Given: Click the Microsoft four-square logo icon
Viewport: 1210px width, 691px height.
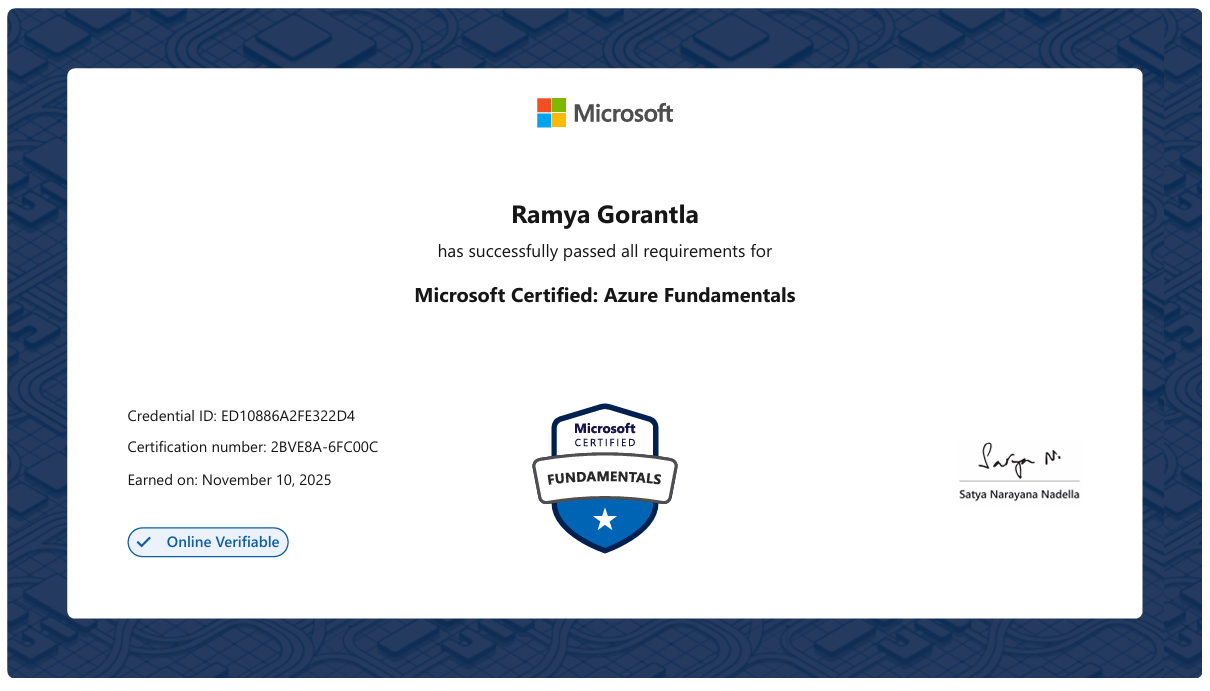Looking at the screenshot, I should (x=551, y=113).
